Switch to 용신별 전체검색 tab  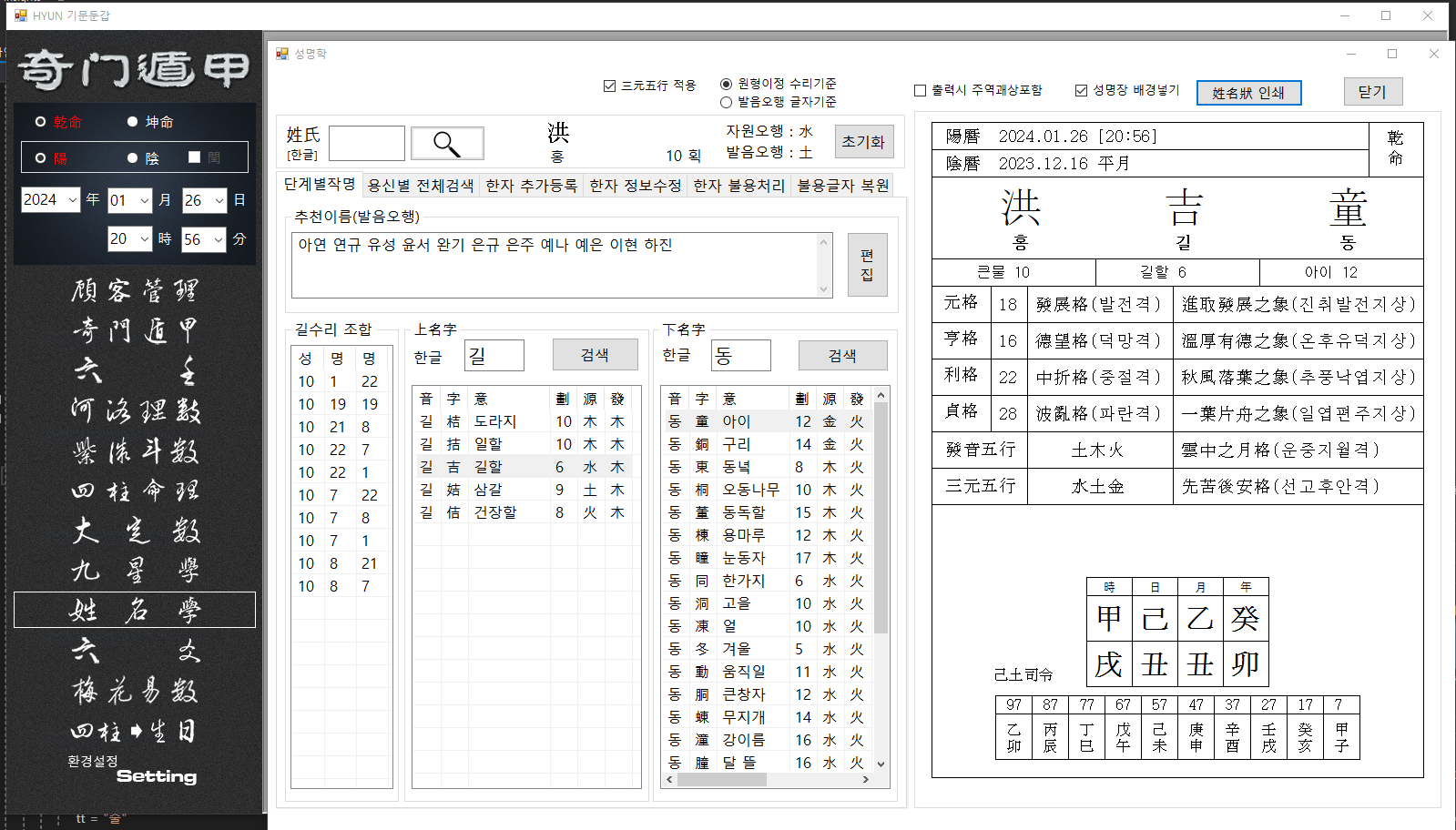(x=421, y=186)
